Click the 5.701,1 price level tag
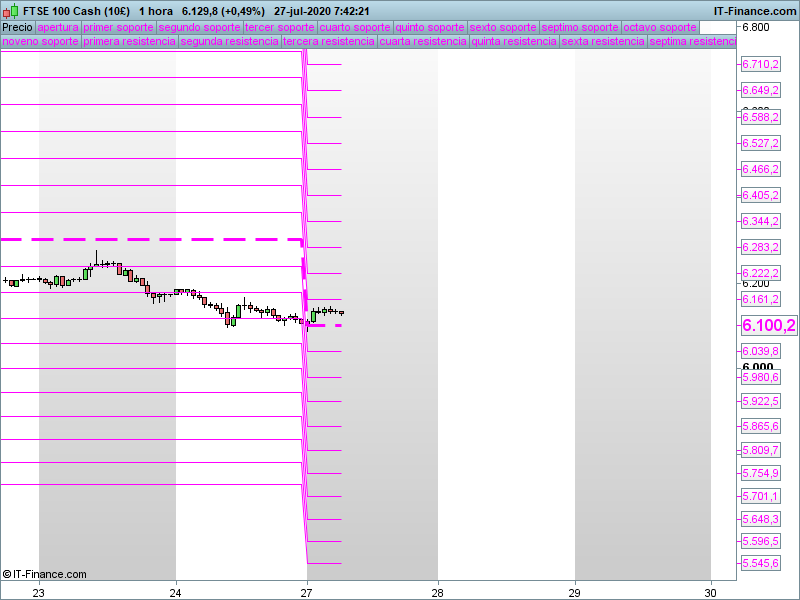 pyautogui.click(x=761, y=496)
